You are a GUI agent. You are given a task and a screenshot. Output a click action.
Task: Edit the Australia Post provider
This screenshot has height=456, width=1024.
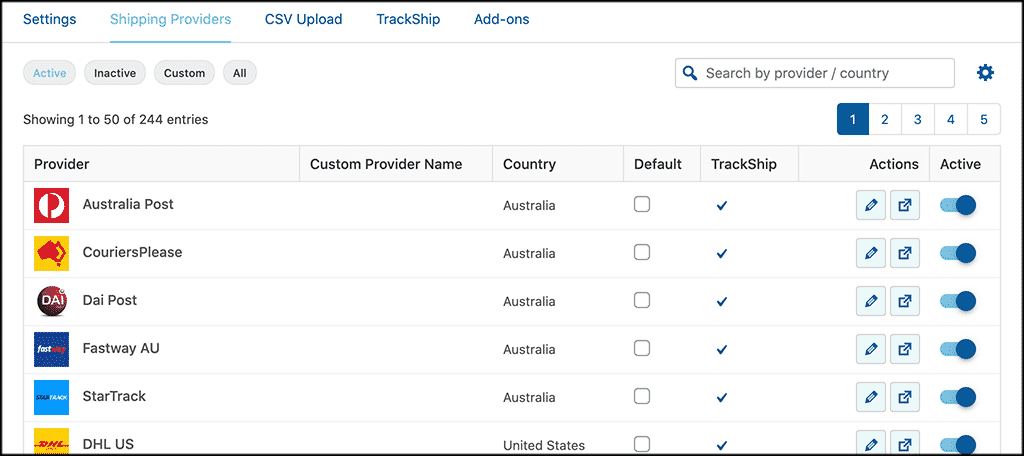[871, 205]
